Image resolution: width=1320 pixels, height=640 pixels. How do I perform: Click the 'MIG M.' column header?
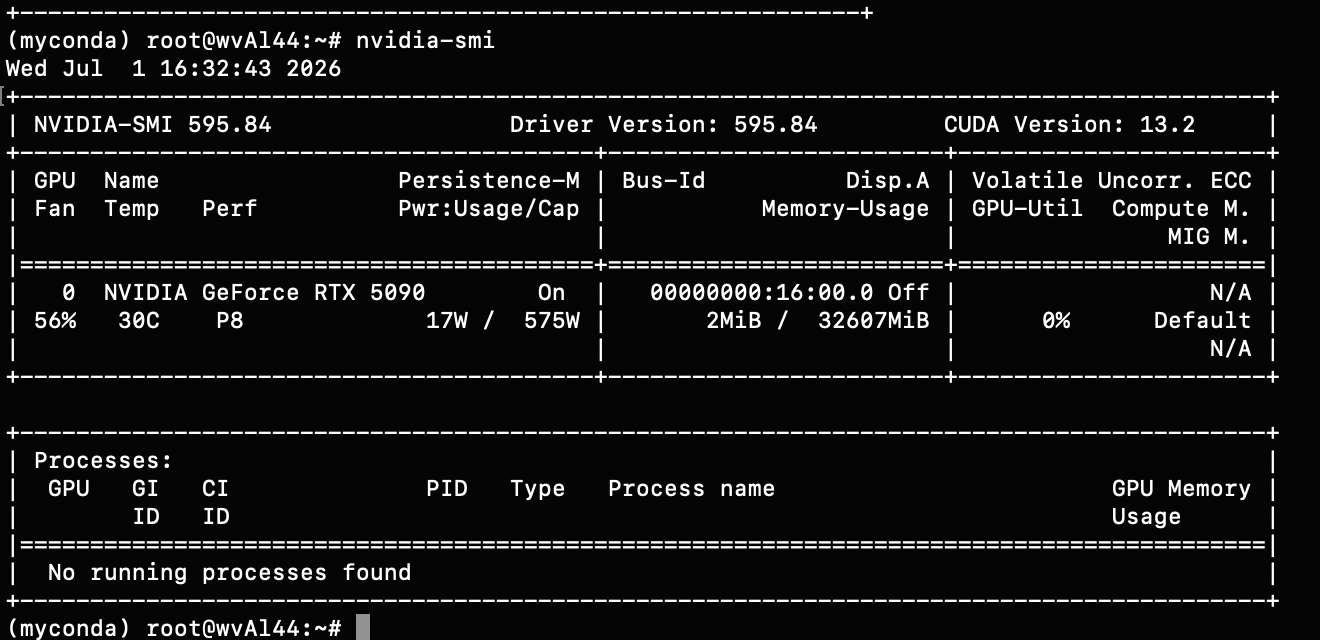coord(1210,237)
